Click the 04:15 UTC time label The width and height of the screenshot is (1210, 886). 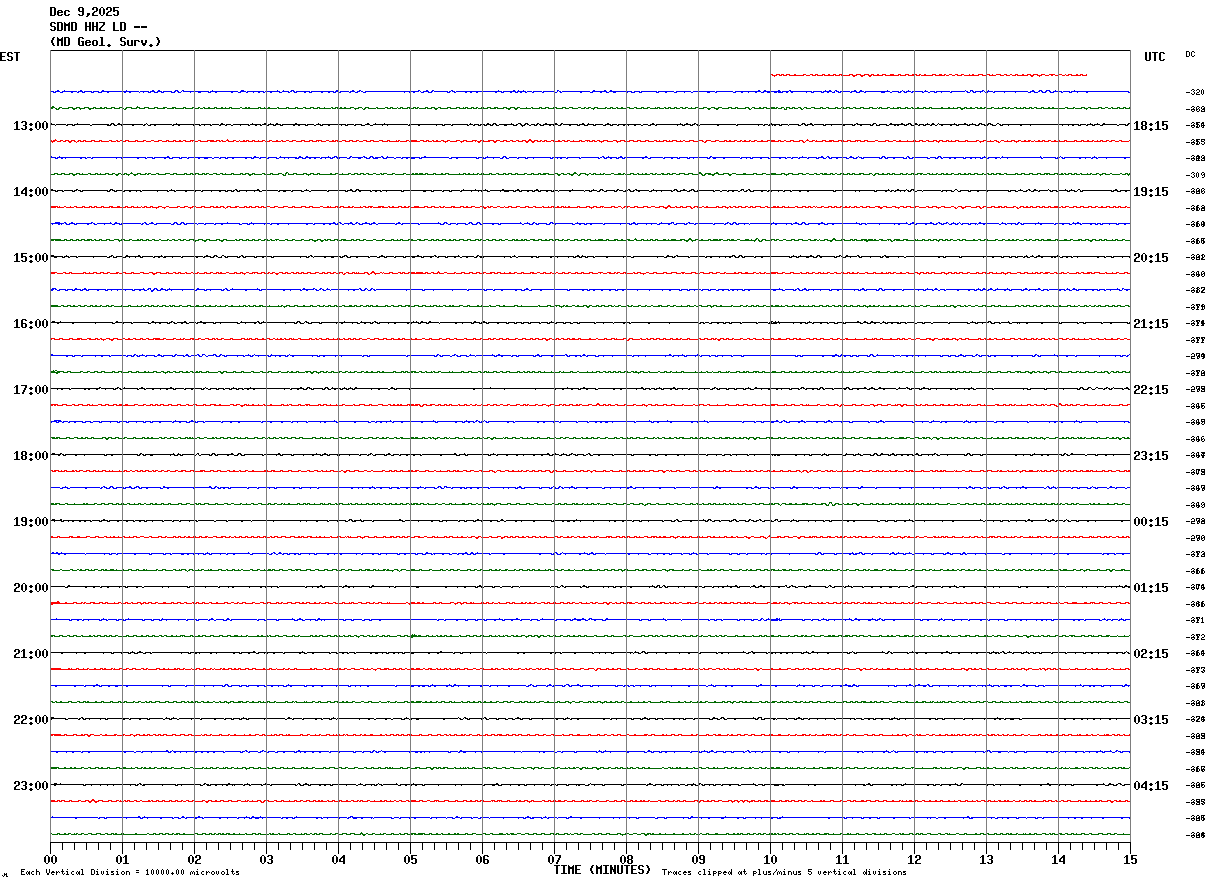pos(1150,786)
